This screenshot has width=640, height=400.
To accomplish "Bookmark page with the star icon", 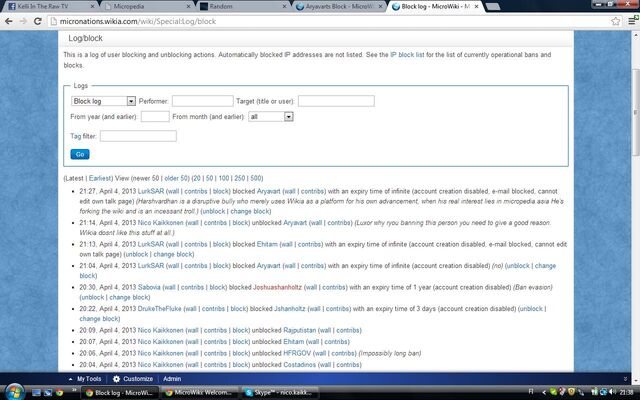I will point(616,21).
